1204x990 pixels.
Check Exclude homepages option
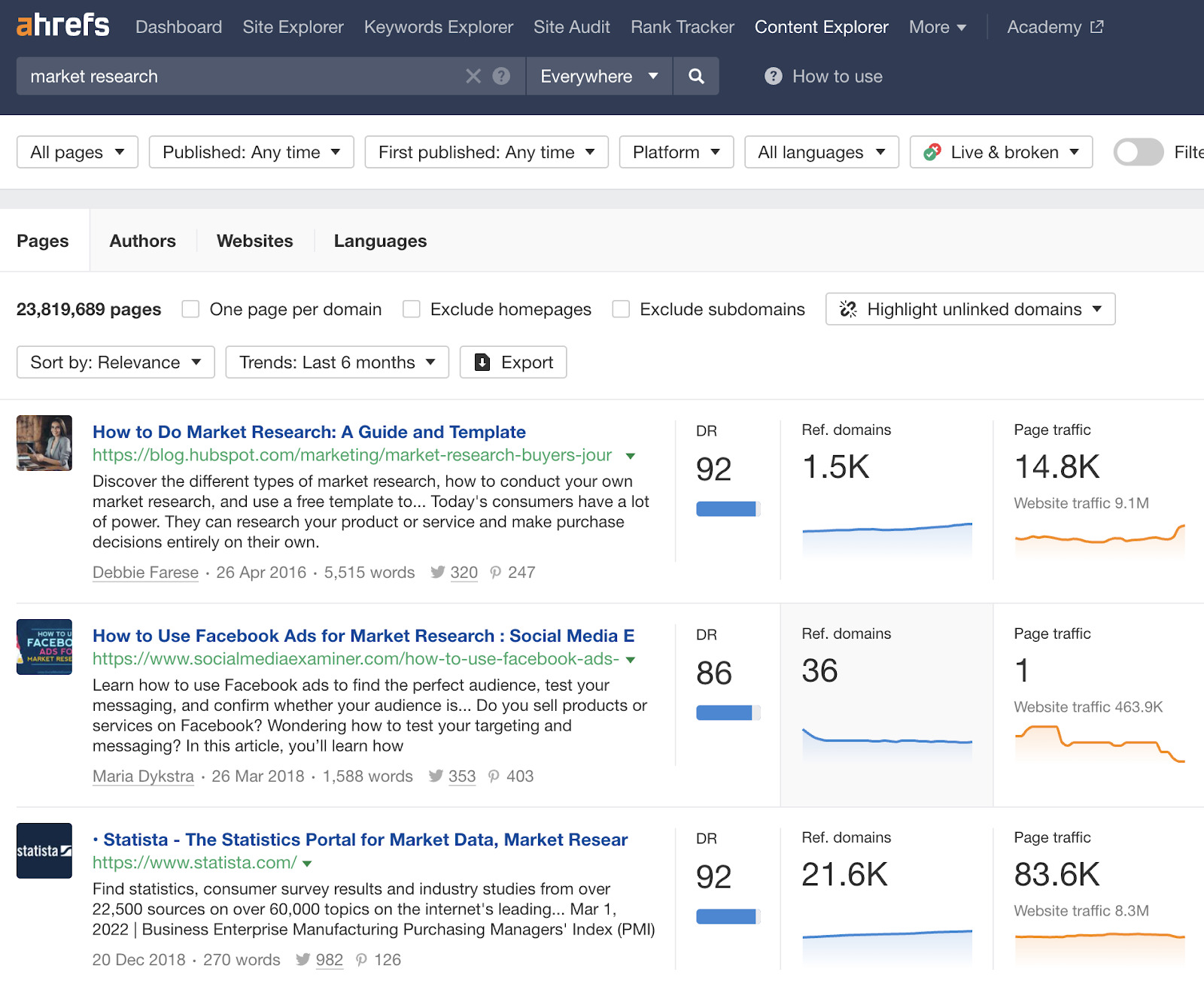[x=411, y=309]
